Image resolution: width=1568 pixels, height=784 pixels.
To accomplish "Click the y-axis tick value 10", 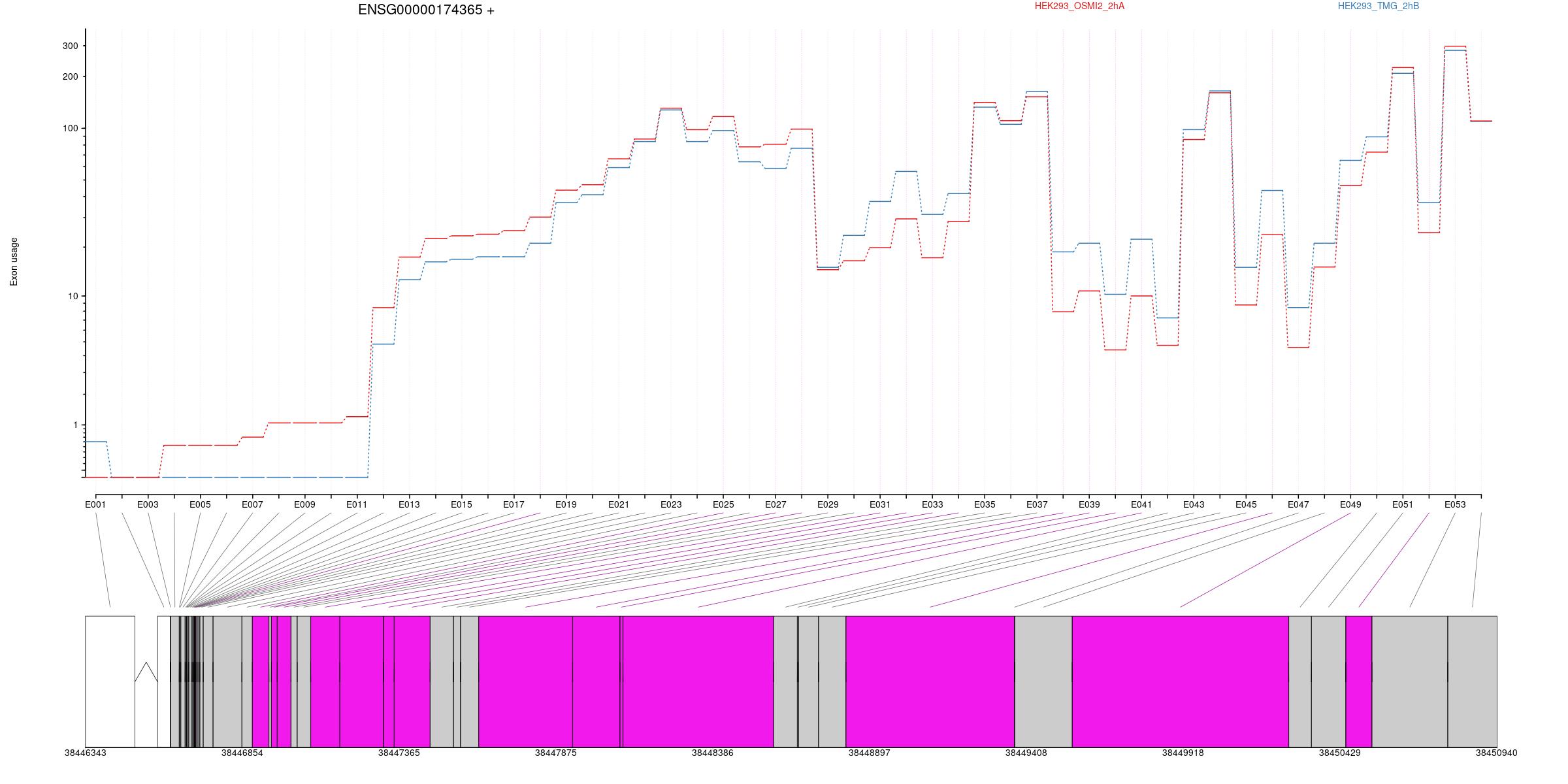I will click(73, 296).
